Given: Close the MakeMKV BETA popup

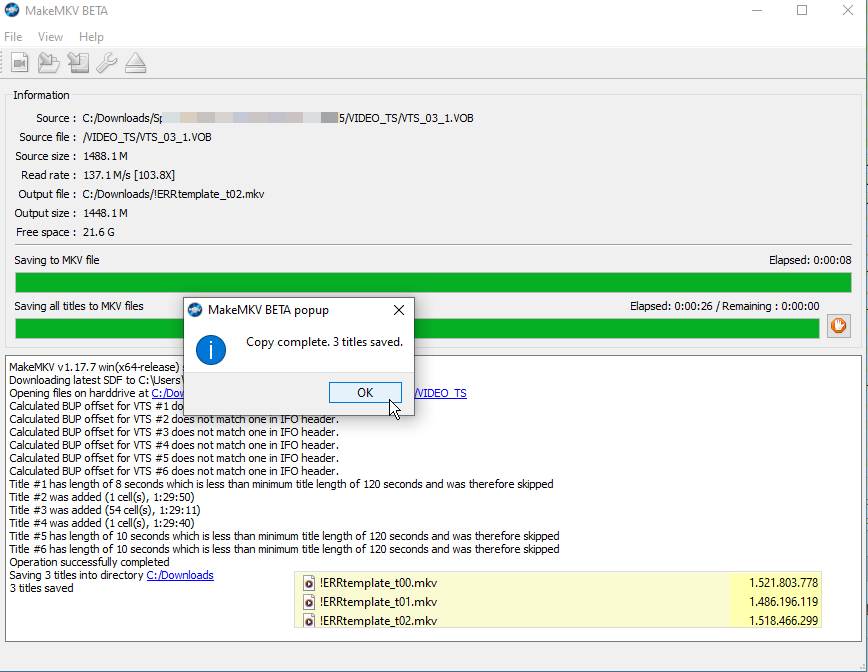Looking at the screenshot, I should tap(399, 310).
